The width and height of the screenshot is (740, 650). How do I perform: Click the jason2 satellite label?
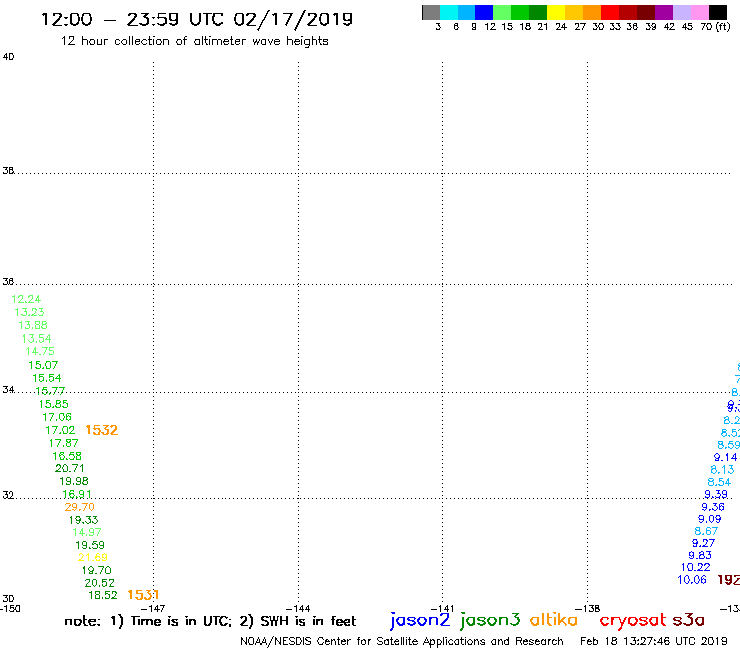click(420, 620)
